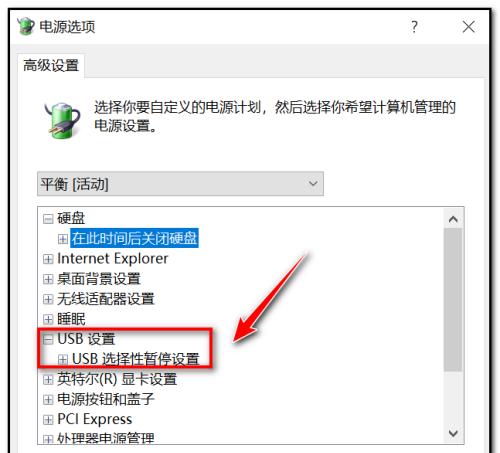Expand the 睡眠 settings node
Screen dimensions: 500x453
click(48, 319)
